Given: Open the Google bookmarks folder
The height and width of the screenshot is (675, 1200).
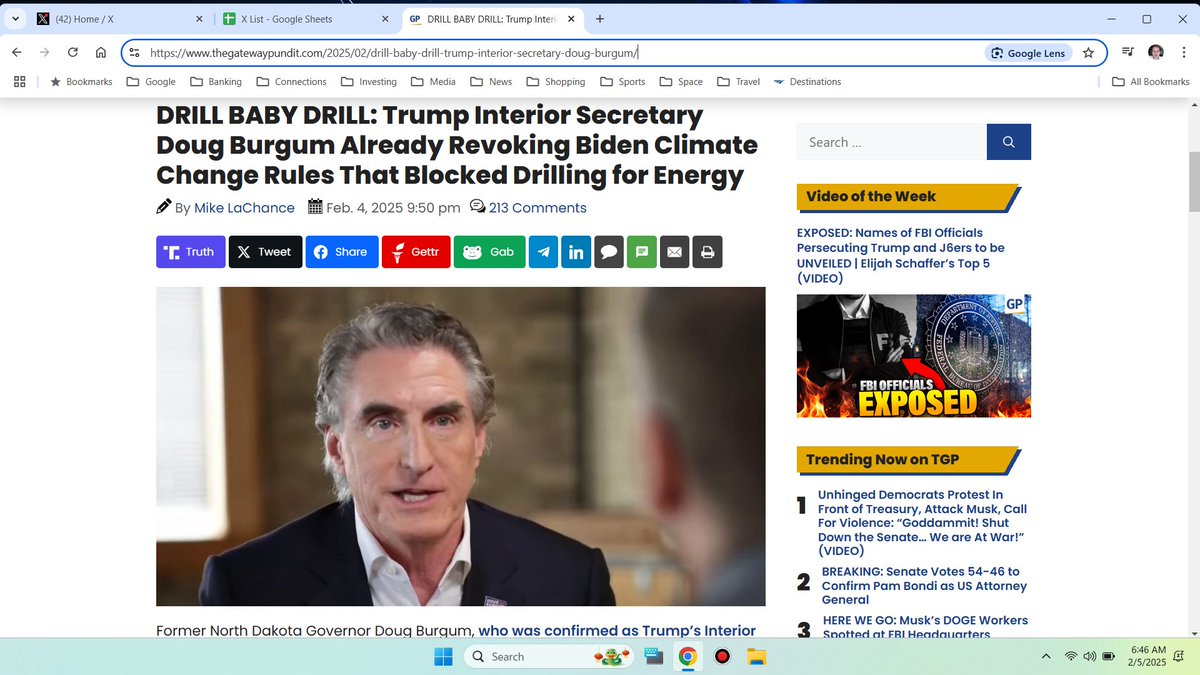Looking at the screenshot, I should point(151,82).
